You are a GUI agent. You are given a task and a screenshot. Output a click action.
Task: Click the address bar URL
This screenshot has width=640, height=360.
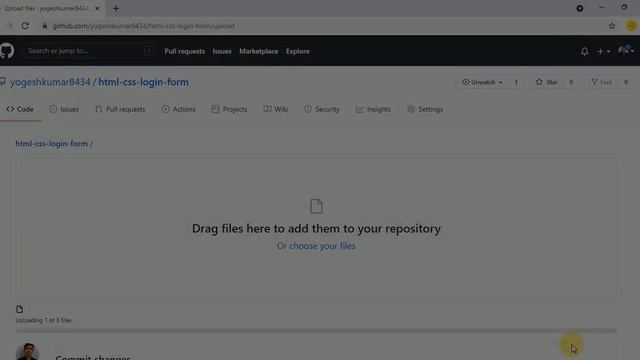click(143, 26)
